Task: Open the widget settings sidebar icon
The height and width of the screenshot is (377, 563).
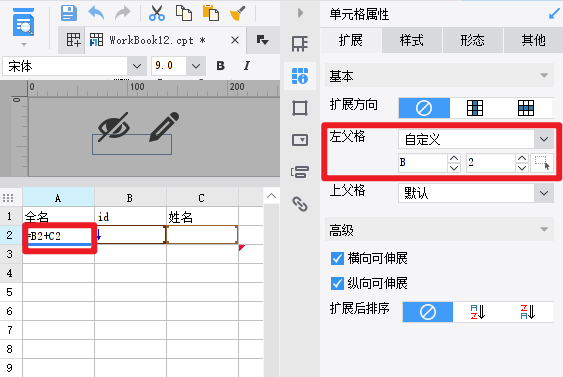Action: (300, 140)
